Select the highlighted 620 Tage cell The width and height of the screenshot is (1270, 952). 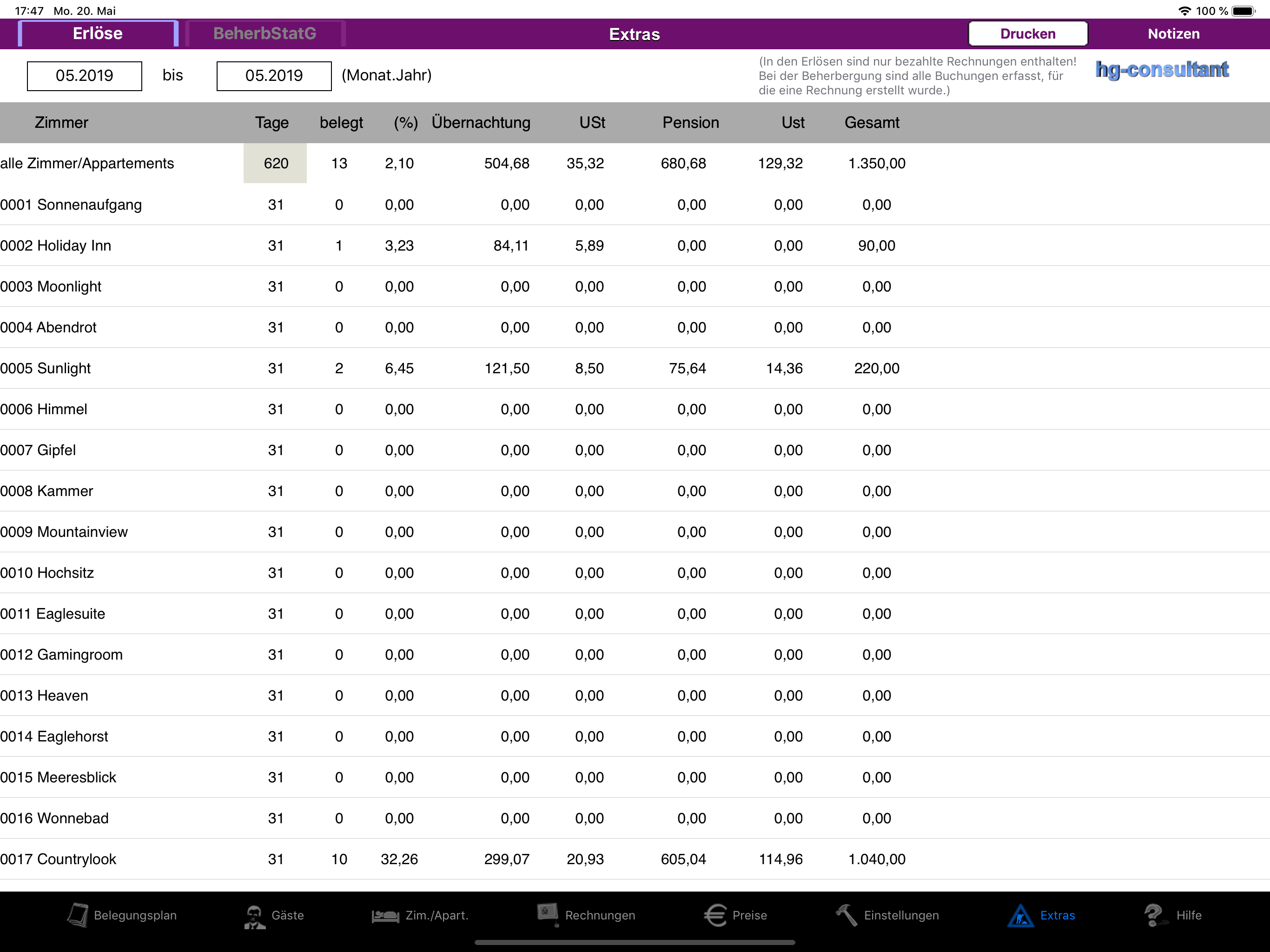click(x=275, y=163)
